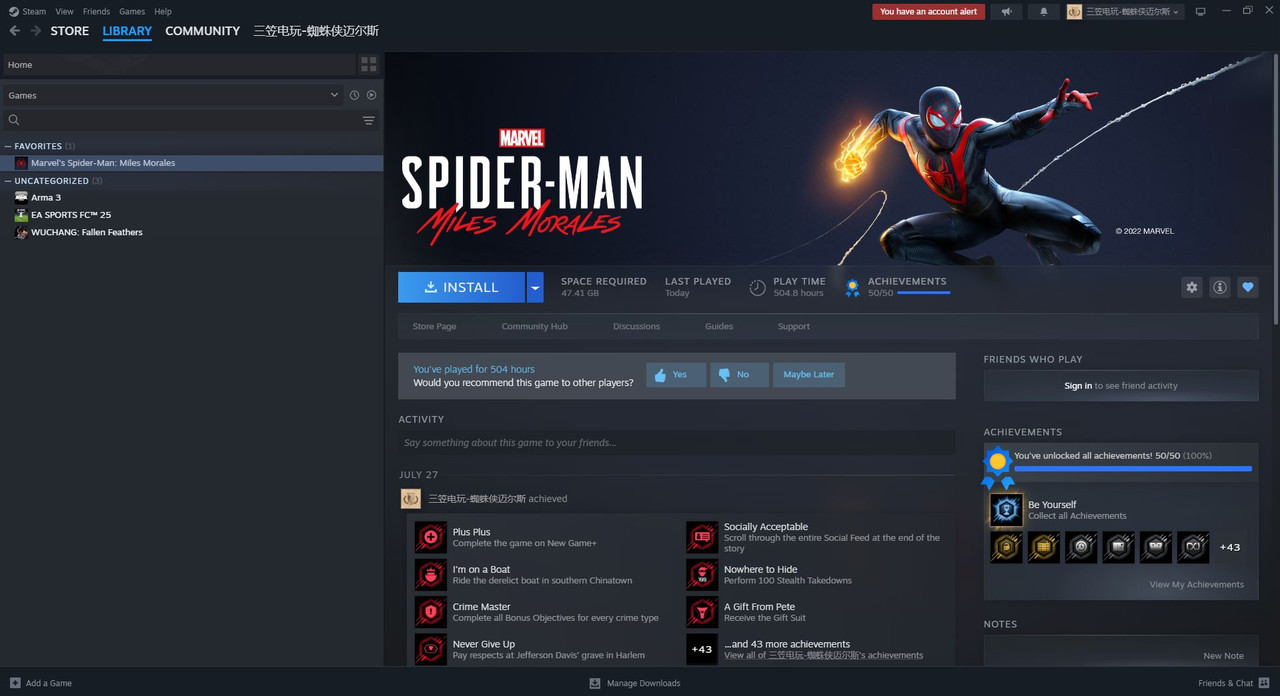Click the I'm on a Boat achievement icon
Image resolution: width=1280 pixels, height=696 pixels.
tap(431, 574)
